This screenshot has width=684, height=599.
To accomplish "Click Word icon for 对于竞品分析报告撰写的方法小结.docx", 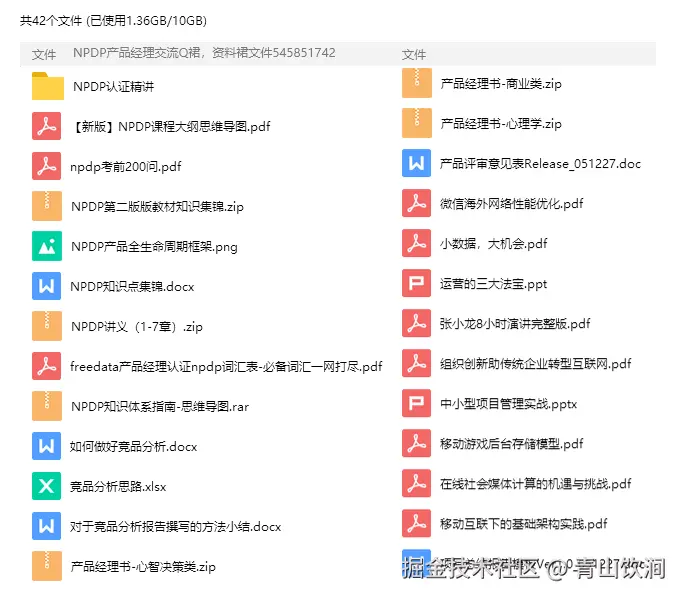I will (47, 526).
